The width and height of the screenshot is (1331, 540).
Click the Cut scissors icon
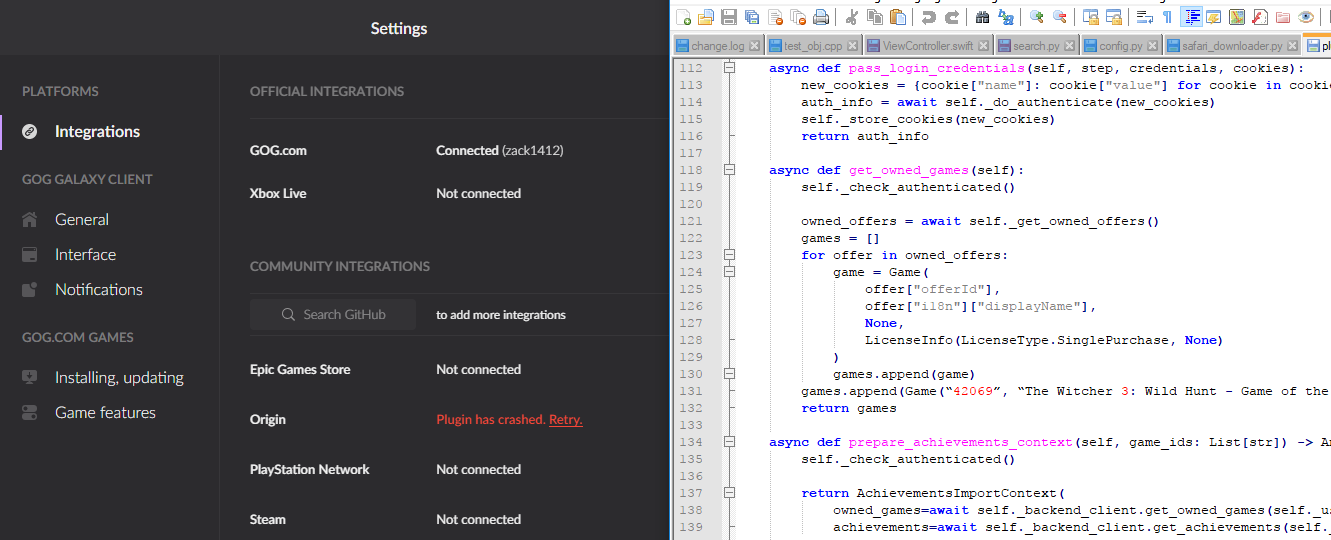pyautogui.click(x=851, y=17)
